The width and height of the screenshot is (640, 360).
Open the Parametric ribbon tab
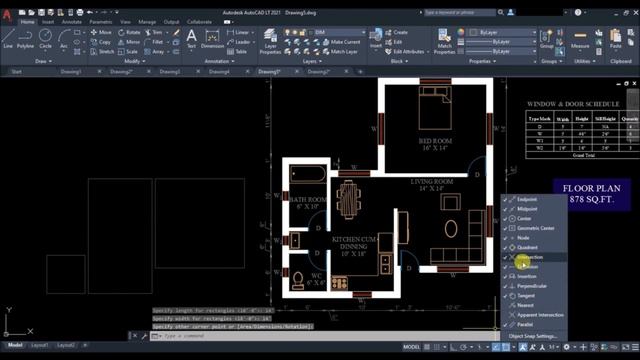pos(100,22)
